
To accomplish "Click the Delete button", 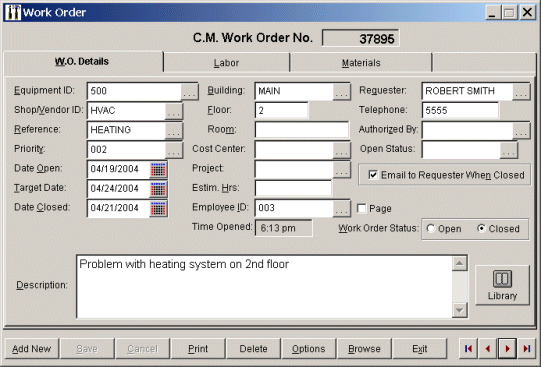I will point(254,349).
